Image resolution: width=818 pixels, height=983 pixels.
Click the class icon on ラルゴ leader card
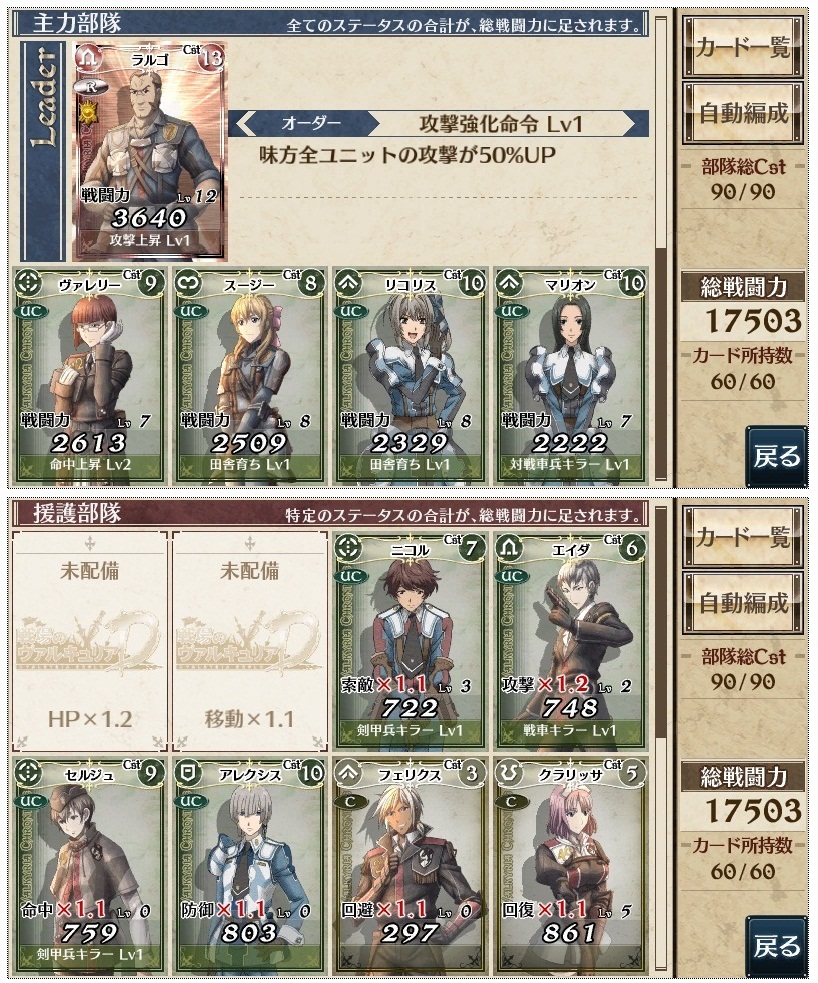pos(88,58)
